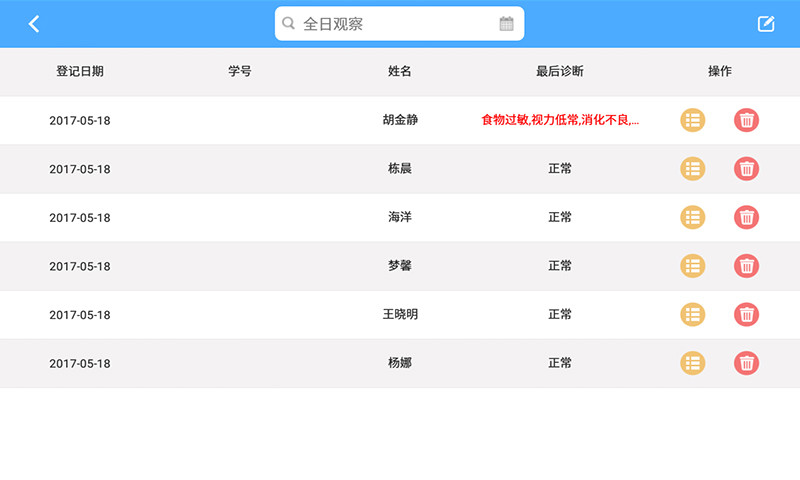Go back using the left arrow

[34, 24]
